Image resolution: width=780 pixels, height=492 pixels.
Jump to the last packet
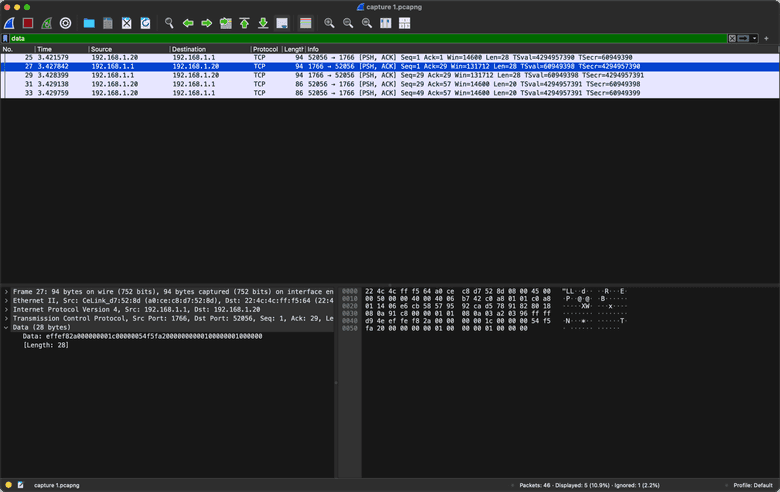coord(263,23)
